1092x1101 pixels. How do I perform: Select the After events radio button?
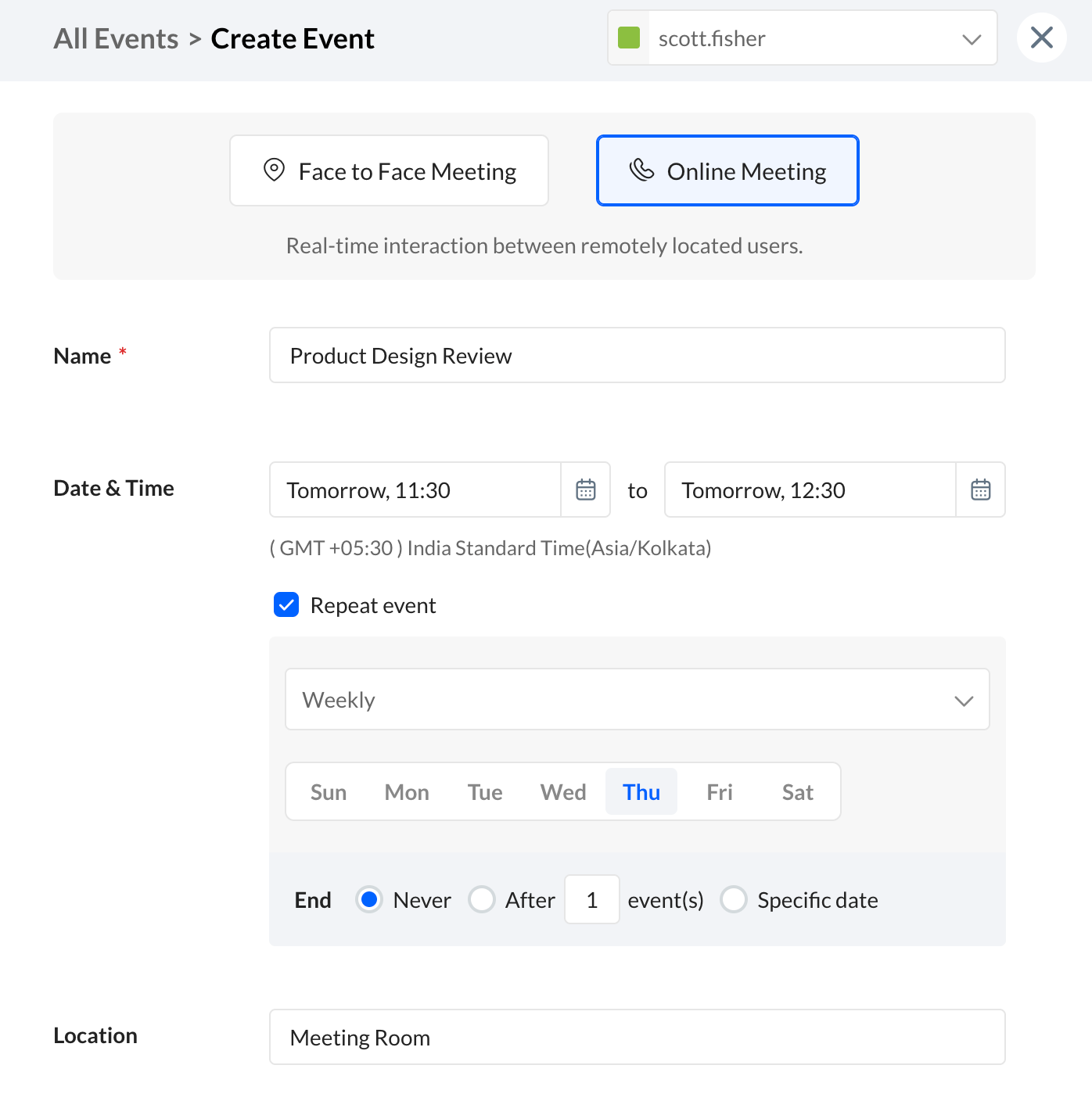(482, 899)
